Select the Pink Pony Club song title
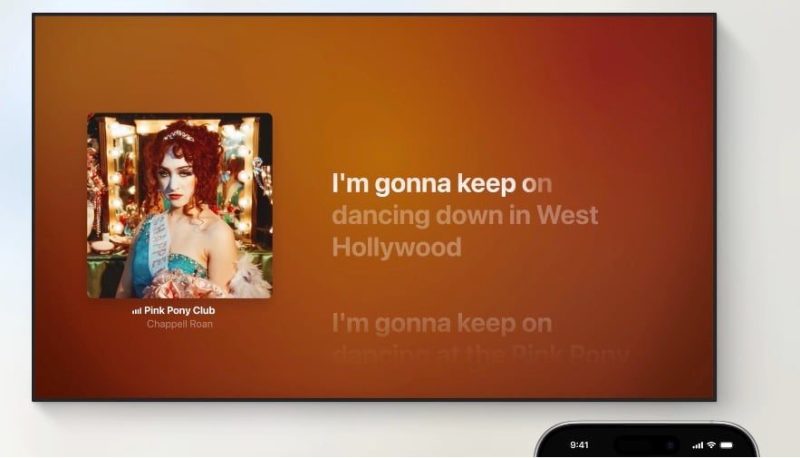The image size is (800, 458). tap(184, 311)
